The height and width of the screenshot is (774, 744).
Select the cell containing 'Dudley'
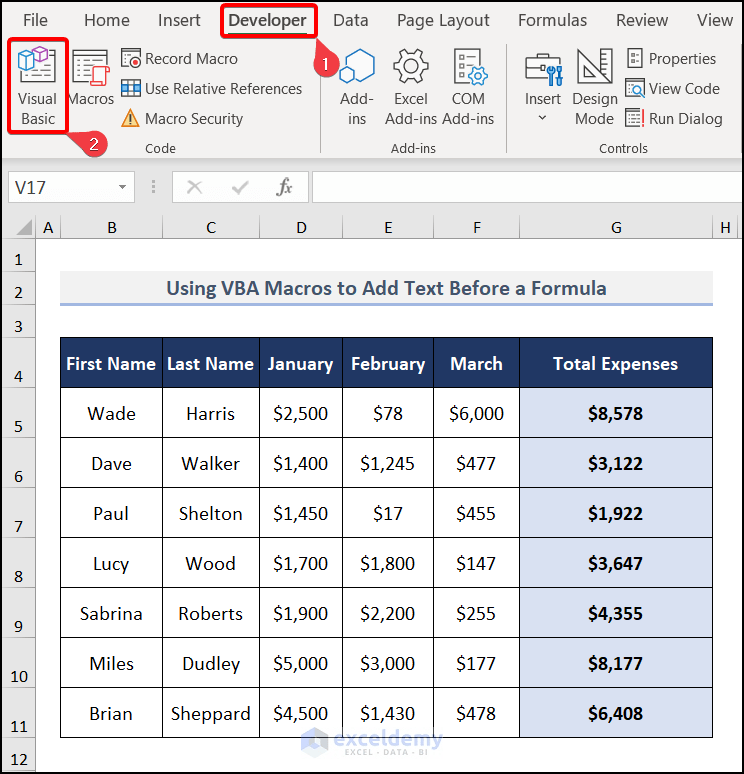click(x=211, y=663)
